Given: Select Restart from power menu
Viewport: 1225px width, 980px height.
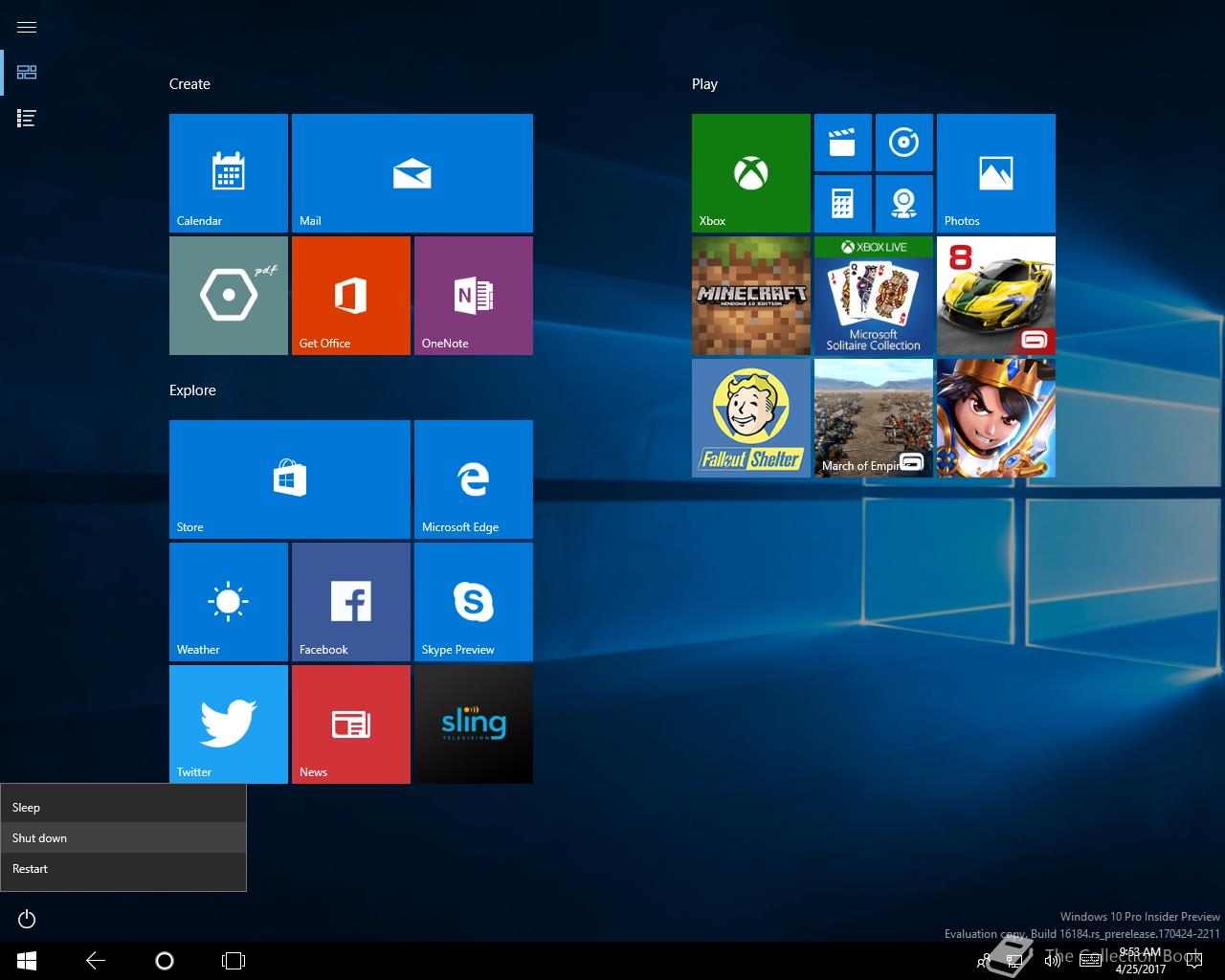Looking at the screenshot, I should 123,869.
